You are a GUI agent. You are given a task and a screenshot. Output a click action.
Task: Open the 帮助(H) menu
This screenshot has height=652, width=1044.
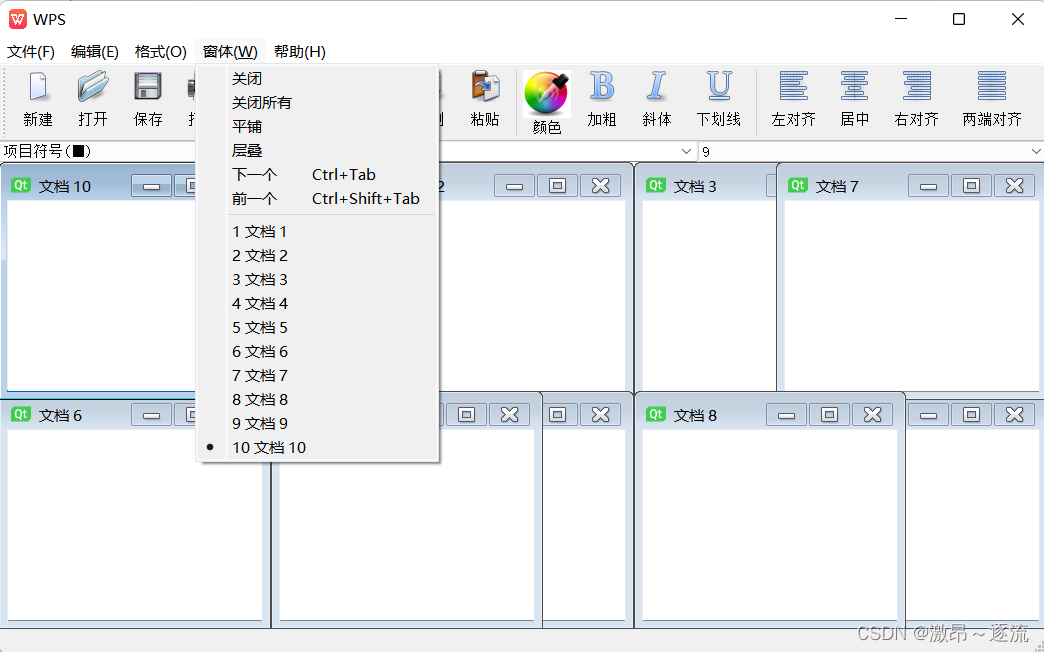(x=298, y=51)
